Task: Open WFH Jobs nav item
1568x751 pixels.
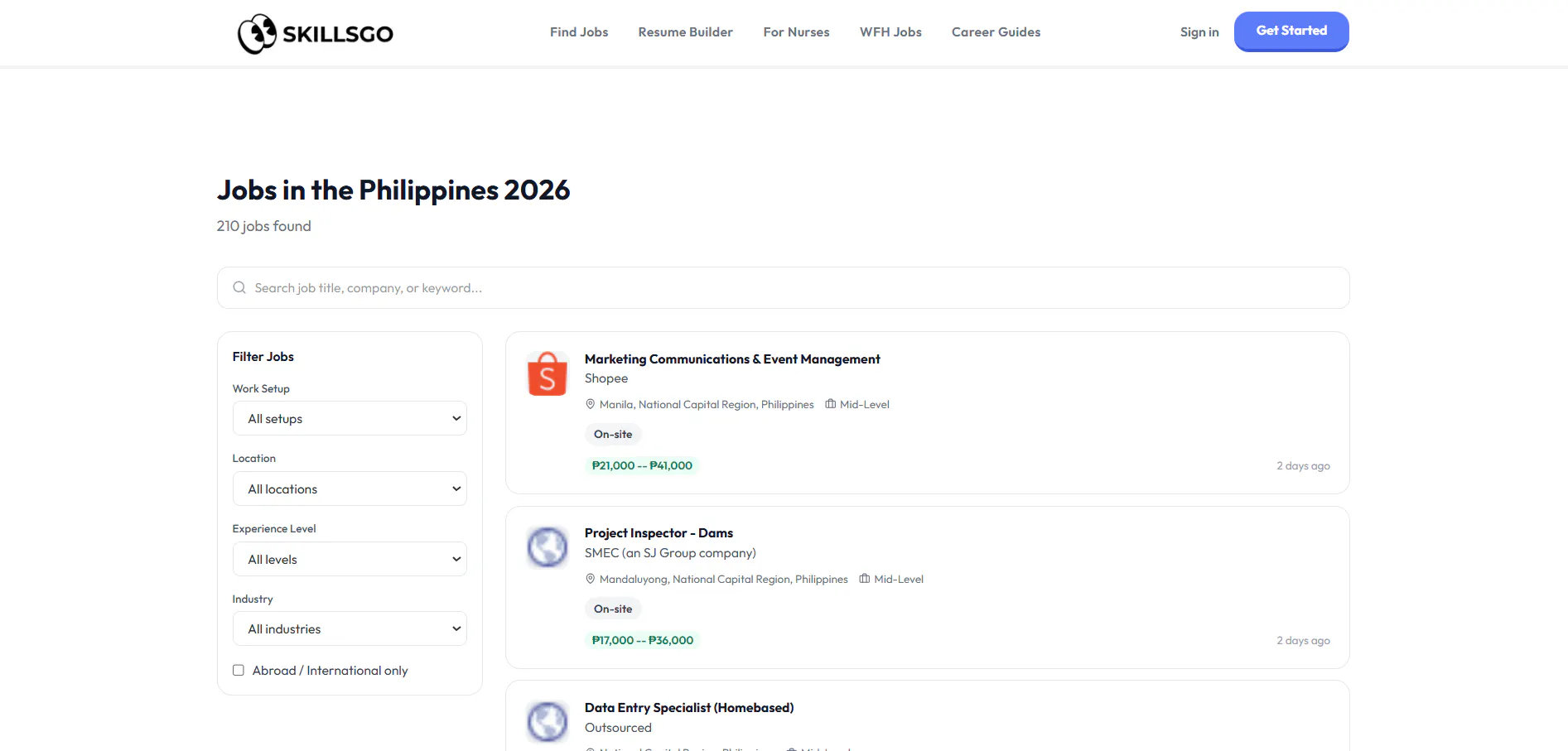Action: click(x=891, y=32)
